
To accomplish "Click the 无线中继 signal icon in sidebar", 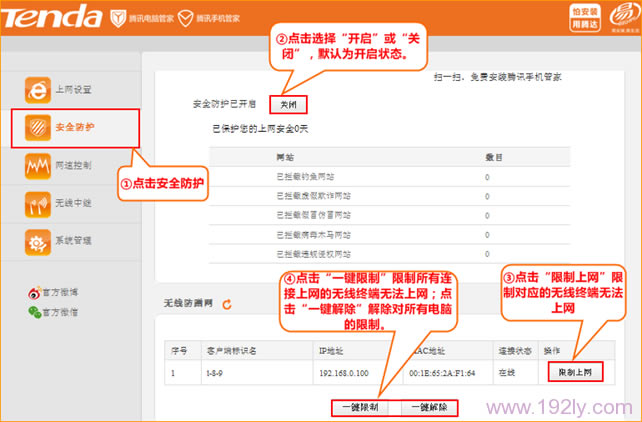I will coord(38,203).
